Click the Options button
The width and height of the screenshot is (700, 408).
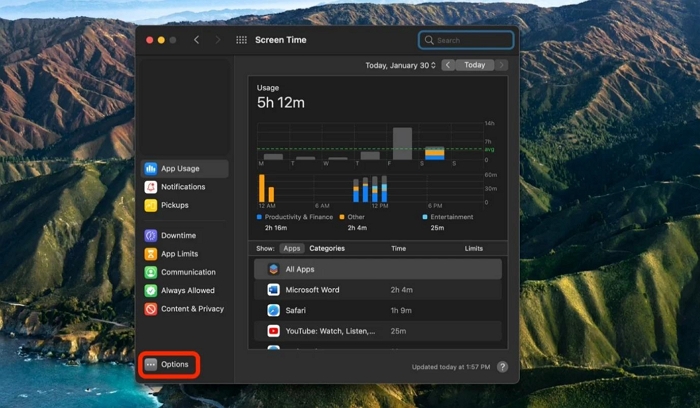coord(168,364)
